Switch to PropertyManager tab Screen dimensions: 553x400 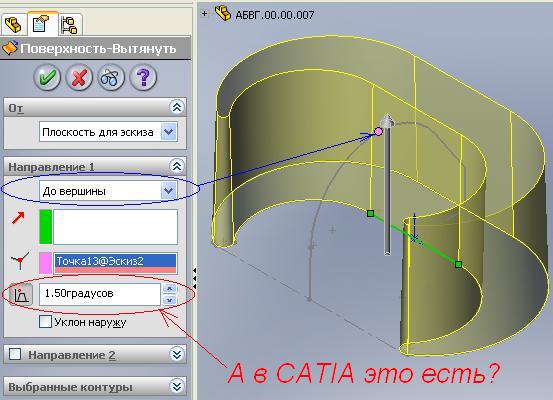point(42,23)
